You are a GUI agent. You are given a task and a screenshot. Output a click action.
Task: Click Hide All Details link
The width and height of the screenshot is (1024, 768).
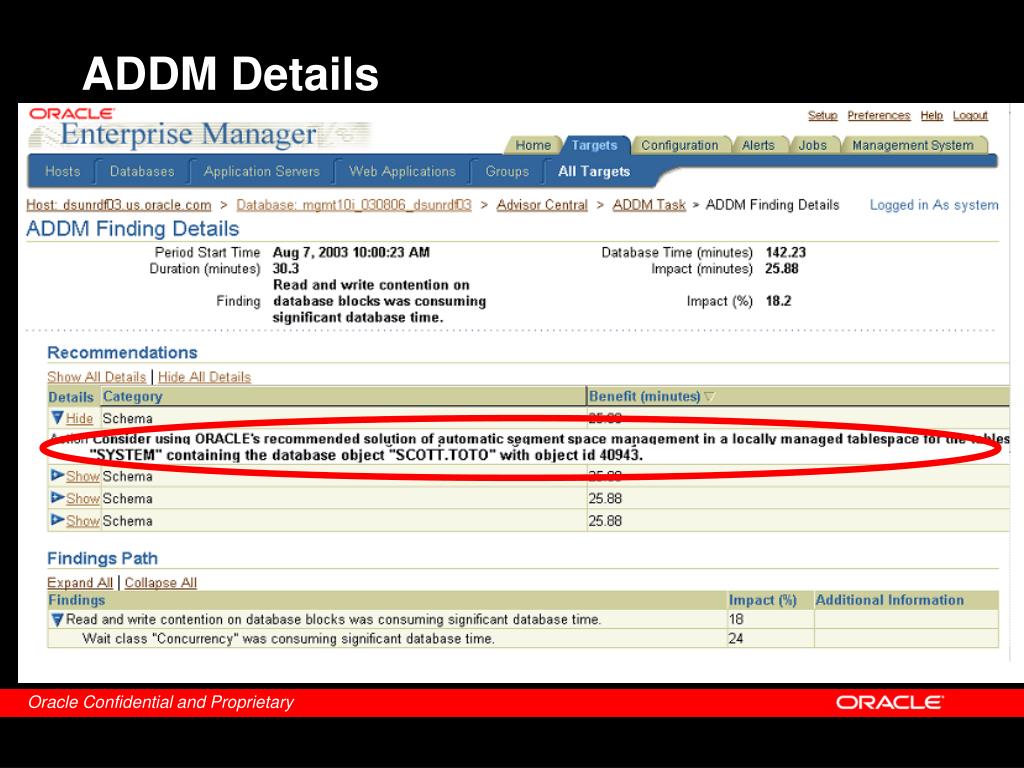click(x=204, y=377)
